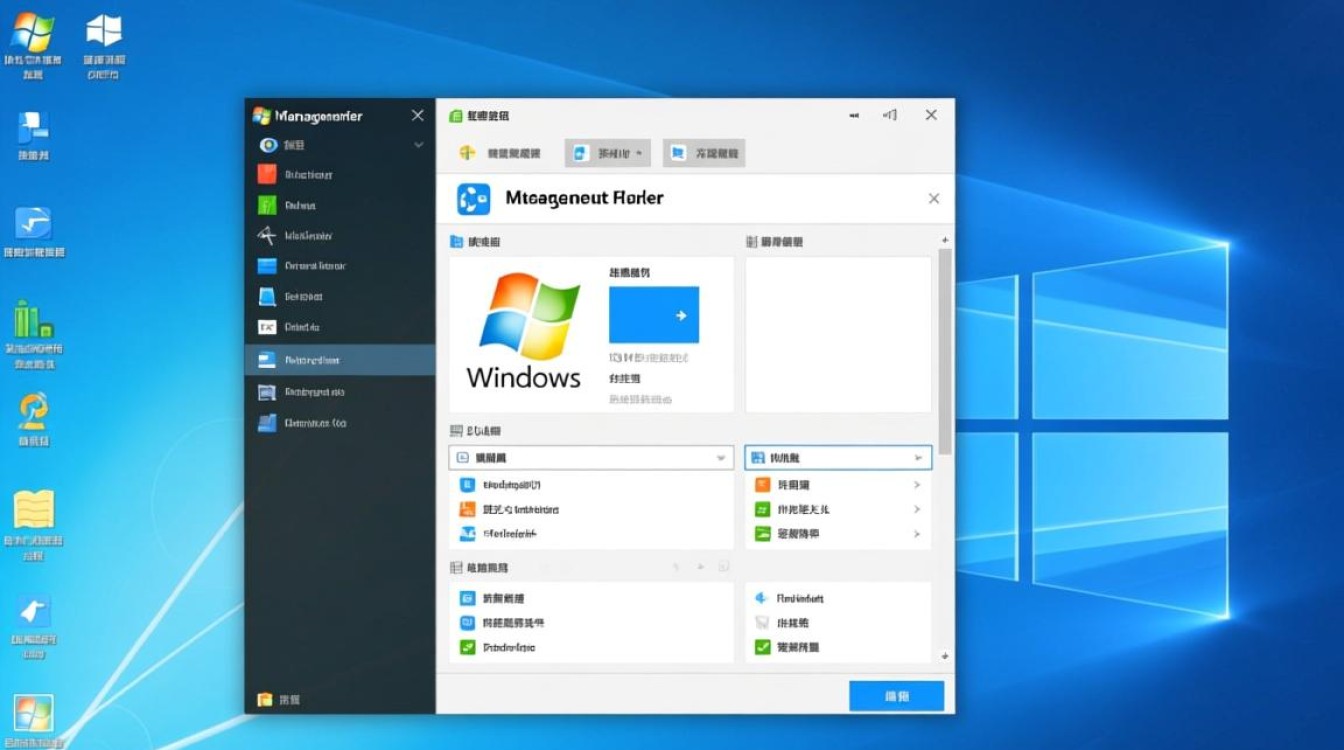The image size is (1344, 750).
Task: Select the highlighted item in the dark sidebar
Action: tap(340, 360)
